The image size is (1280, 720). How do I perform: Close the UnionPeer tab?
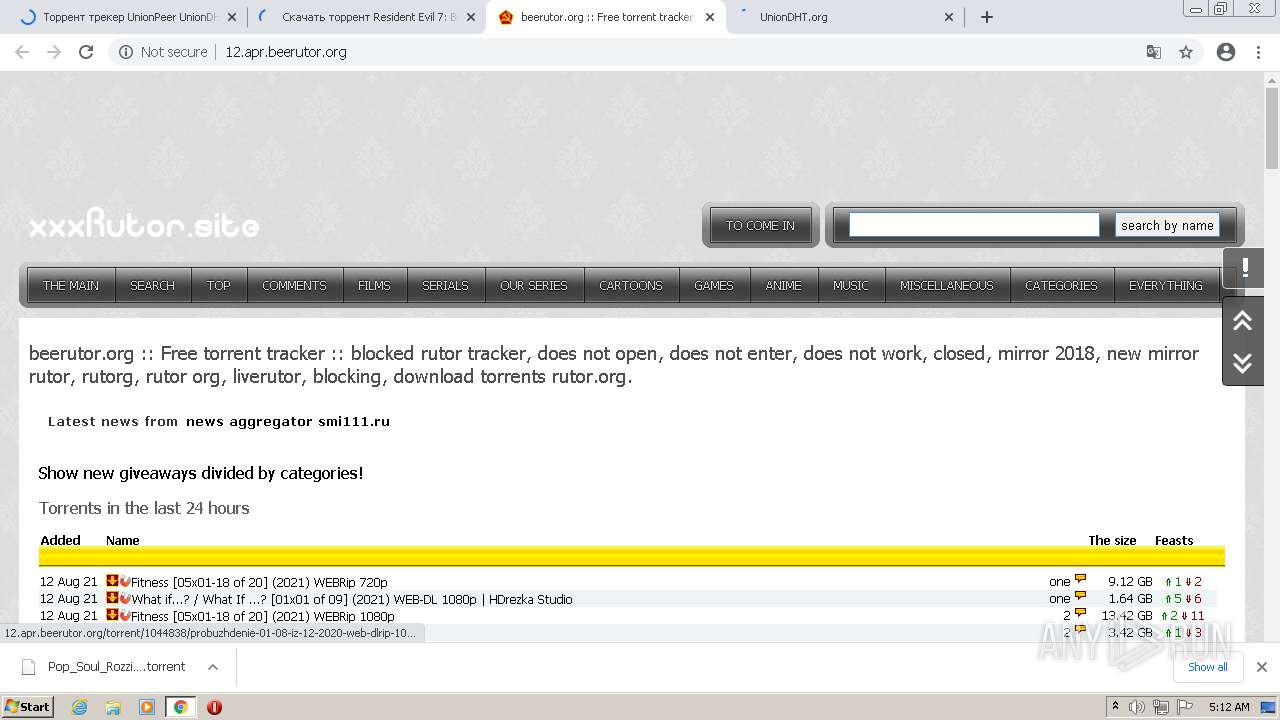[232, 17]
